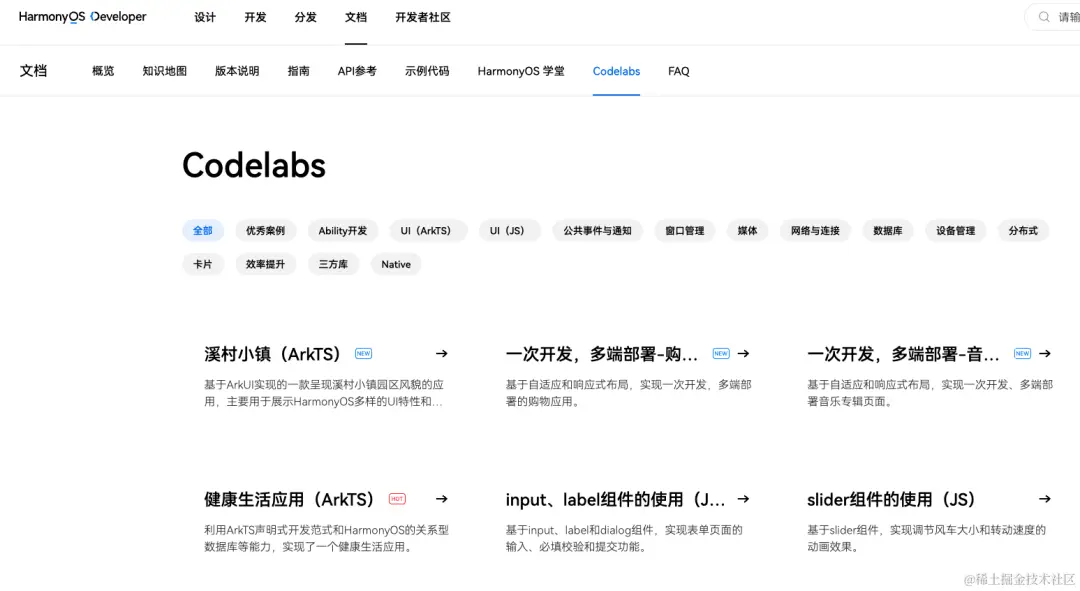Click arrow on 健康生活应用 (ArkTS) card

click(442, 499)
